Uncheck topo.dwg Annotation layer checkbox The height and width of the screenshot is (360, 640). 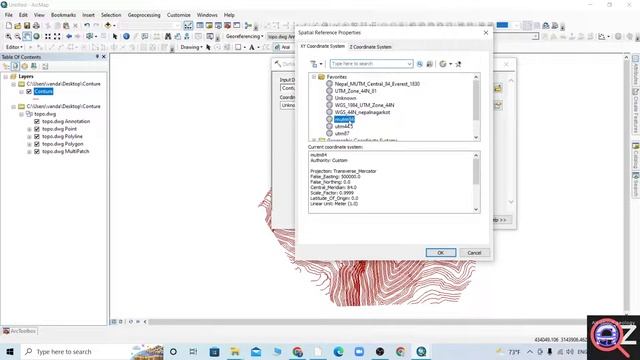coord(37,122)
